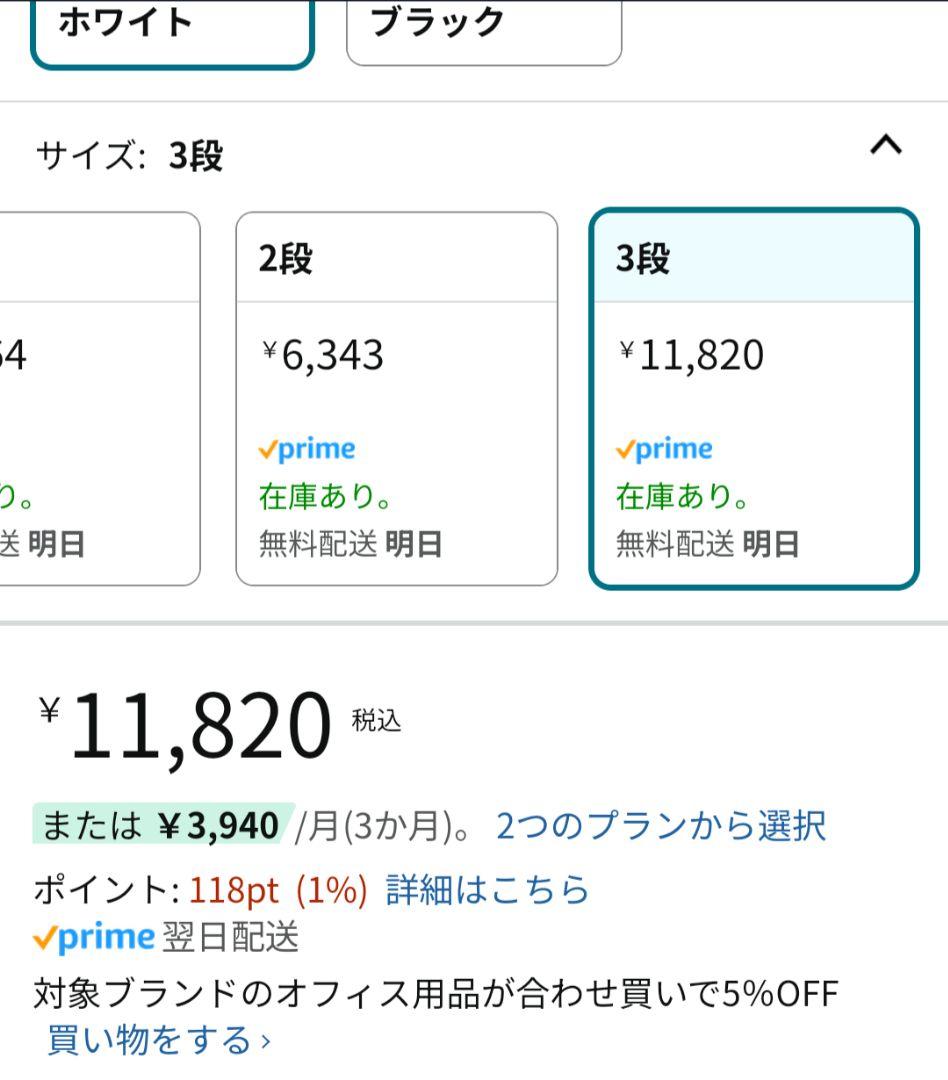Click the Prime badge on the 3段 card
Image resolution: width=948 pixels, height=1080 pixels.
point(666,448)
